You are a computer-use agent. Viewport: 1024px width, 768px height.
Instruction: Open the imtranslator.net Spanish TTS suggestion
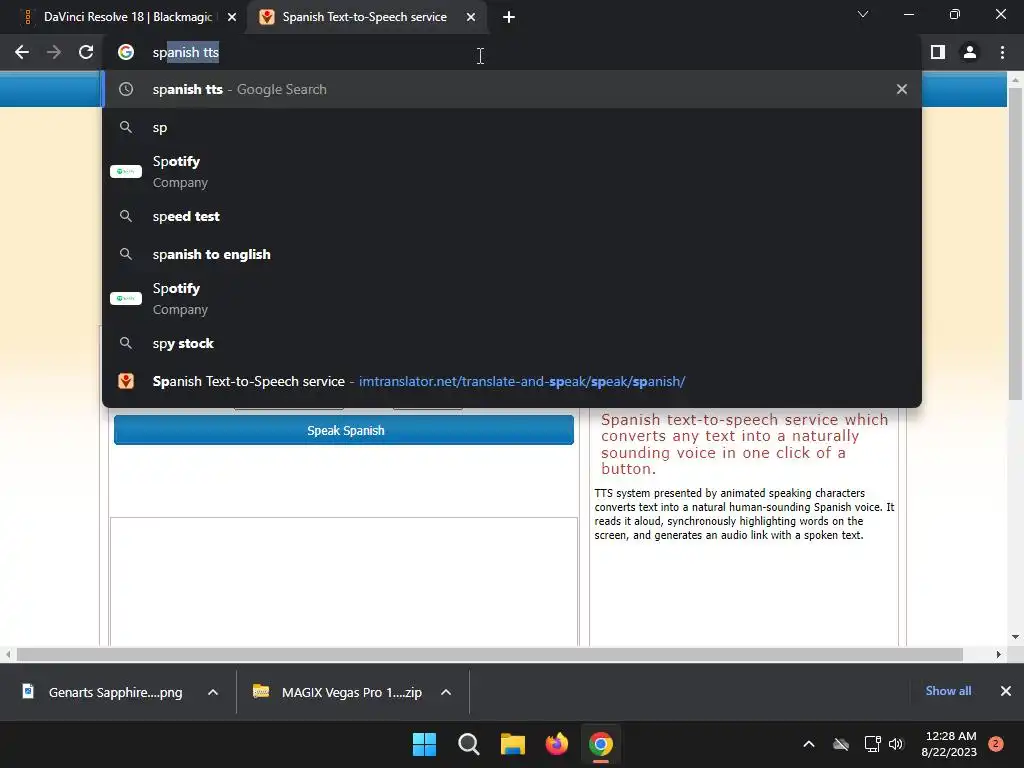[512, 381]
